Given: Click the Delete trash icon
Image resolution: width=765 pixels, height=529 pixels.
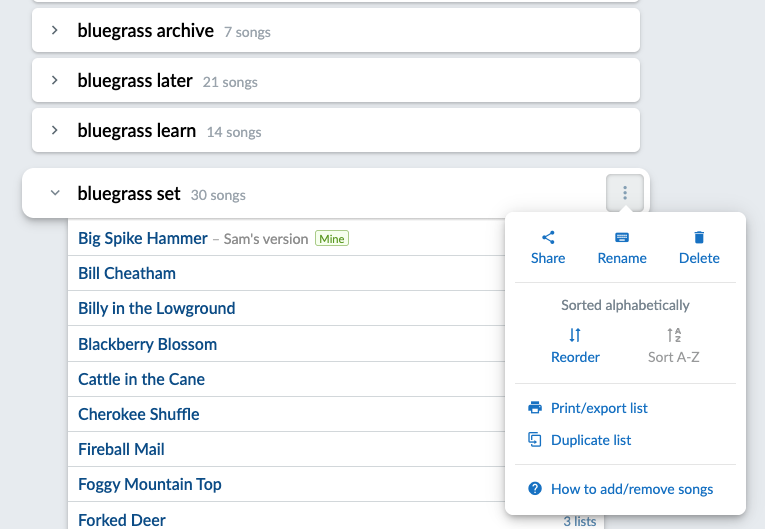Looking at the screenshot, I should click(699, 238).
